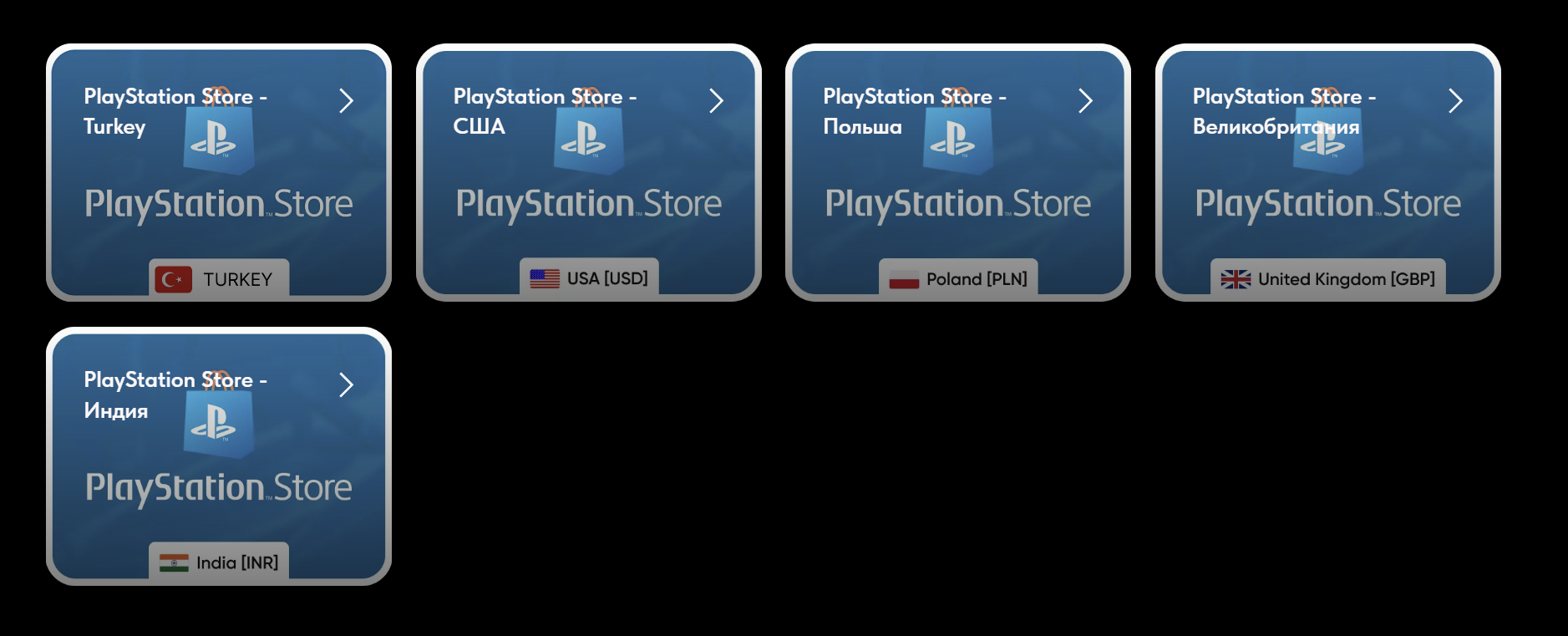Open Индия store via chevron arrow
This screenshot has width=1568, height=636.
346,384
